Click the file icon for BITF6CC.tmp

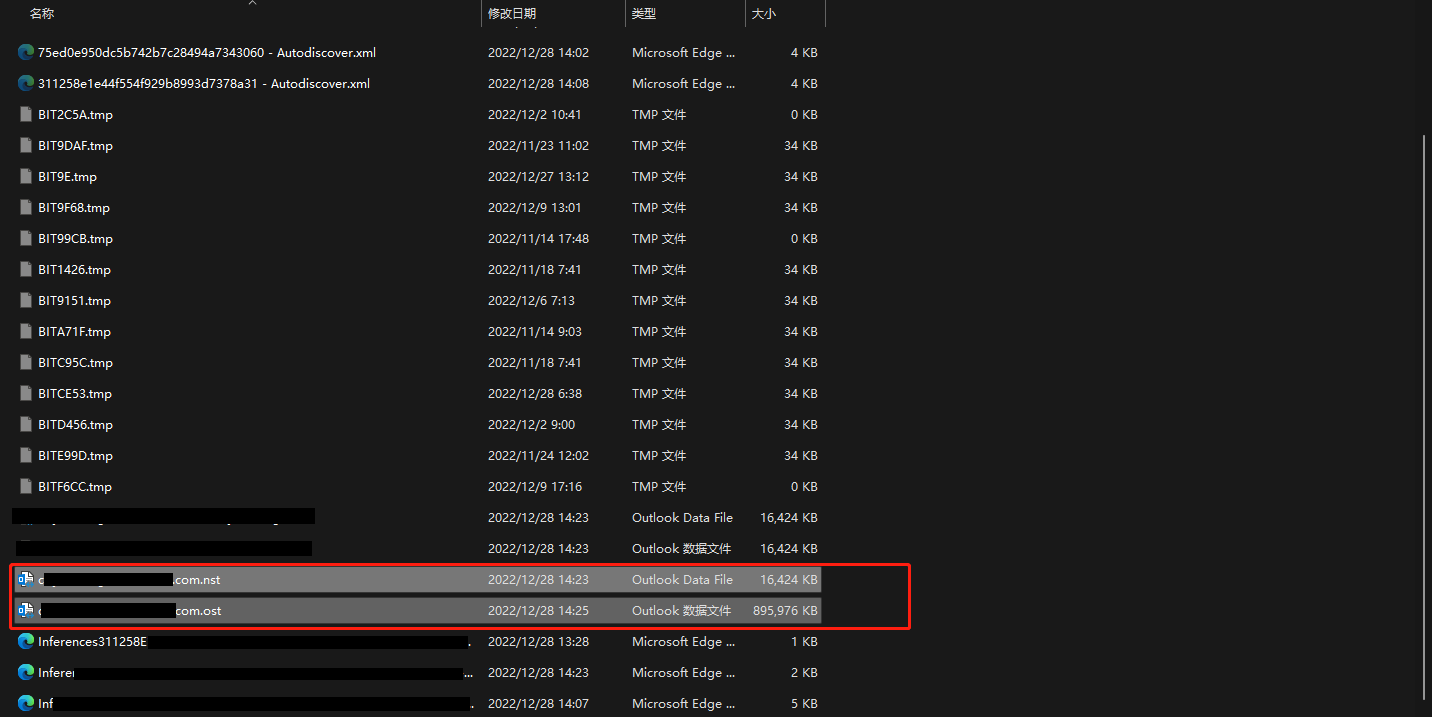point(27,487)
